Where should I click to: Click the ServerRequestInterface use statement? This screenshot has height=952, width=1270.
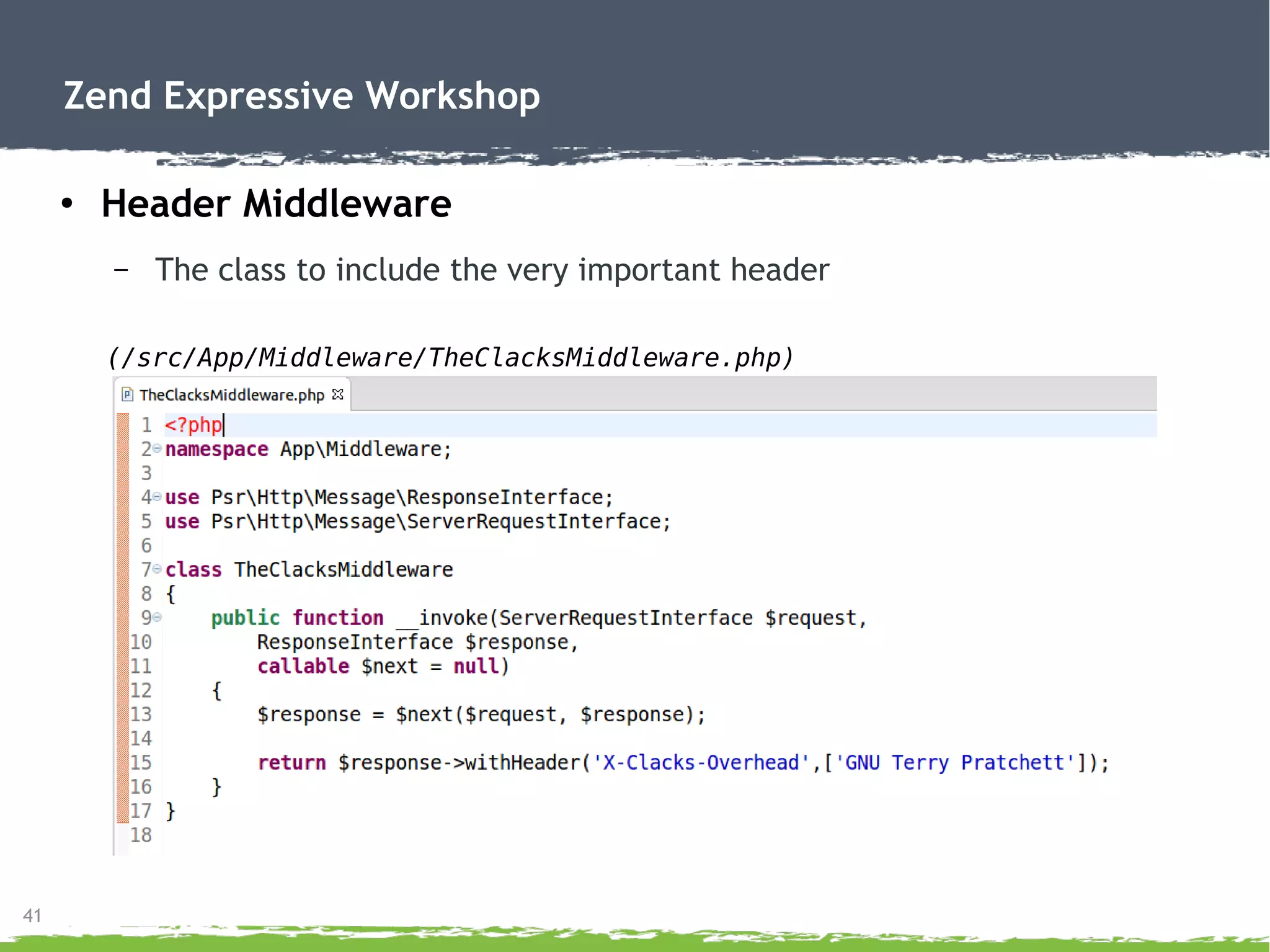tap(417, 522)
